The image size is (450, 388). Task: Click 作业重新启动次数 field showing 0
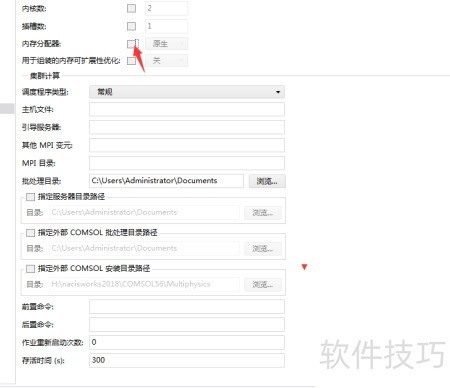point(187,343)
